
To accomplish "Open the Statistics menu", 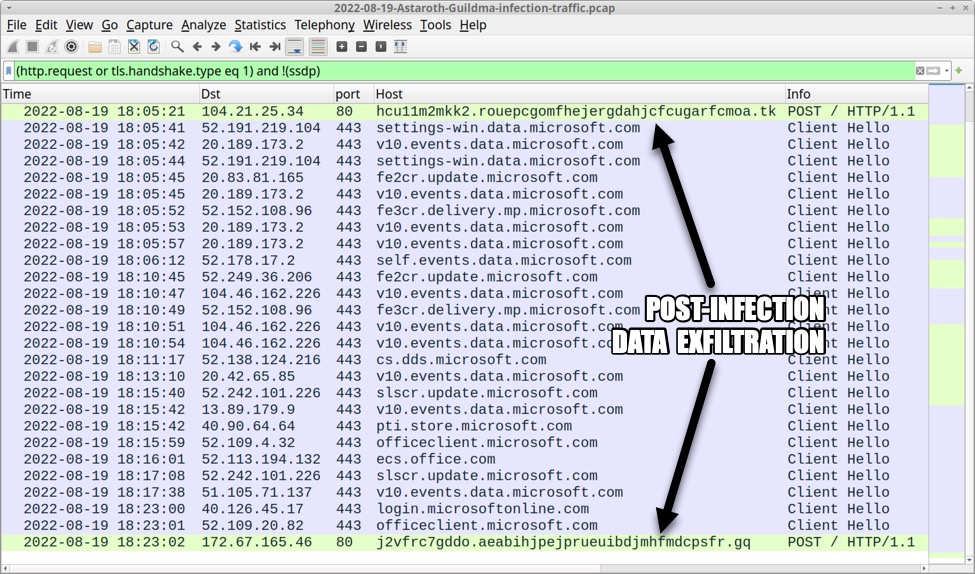I will click(260, 25).
